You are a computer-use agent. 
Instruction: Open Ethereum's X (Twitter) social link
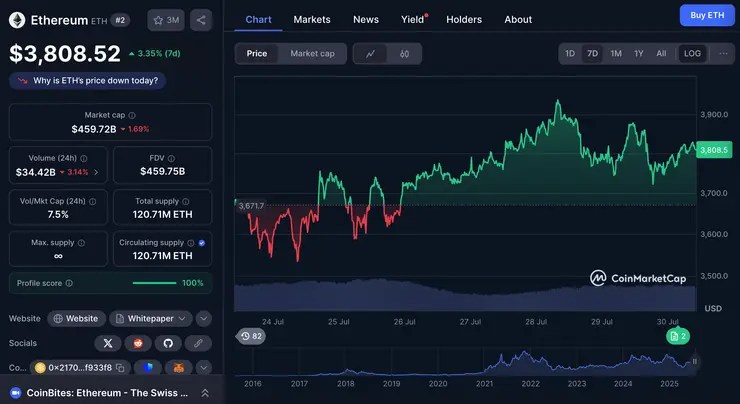[x=108, y=343]
